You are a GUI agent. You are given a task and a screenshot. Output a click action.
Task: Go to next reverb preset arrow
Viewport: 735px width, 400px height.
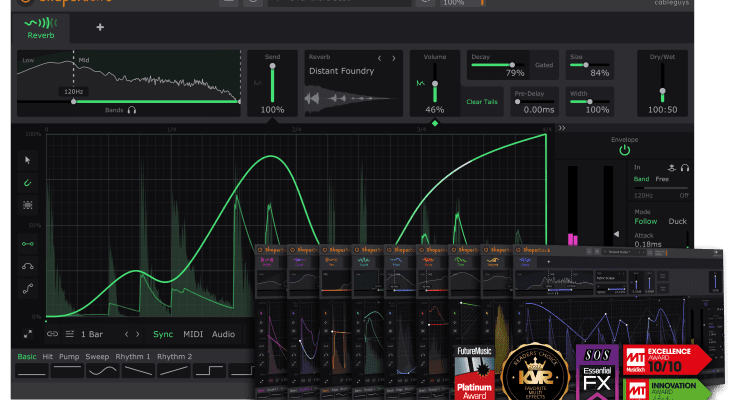(394, 58)
